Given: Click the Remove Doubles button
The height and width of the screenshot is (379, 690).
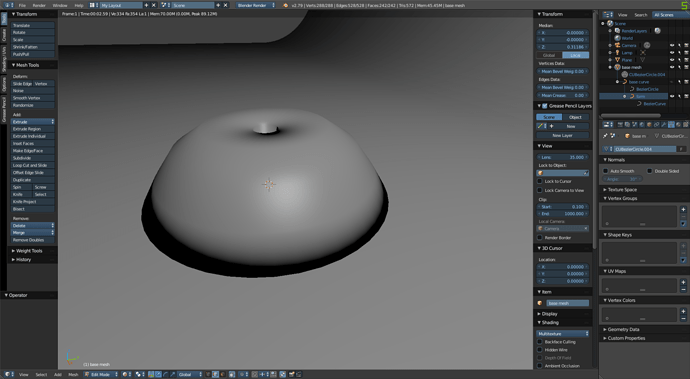Looking at the screenshot, I should point(33,240).
